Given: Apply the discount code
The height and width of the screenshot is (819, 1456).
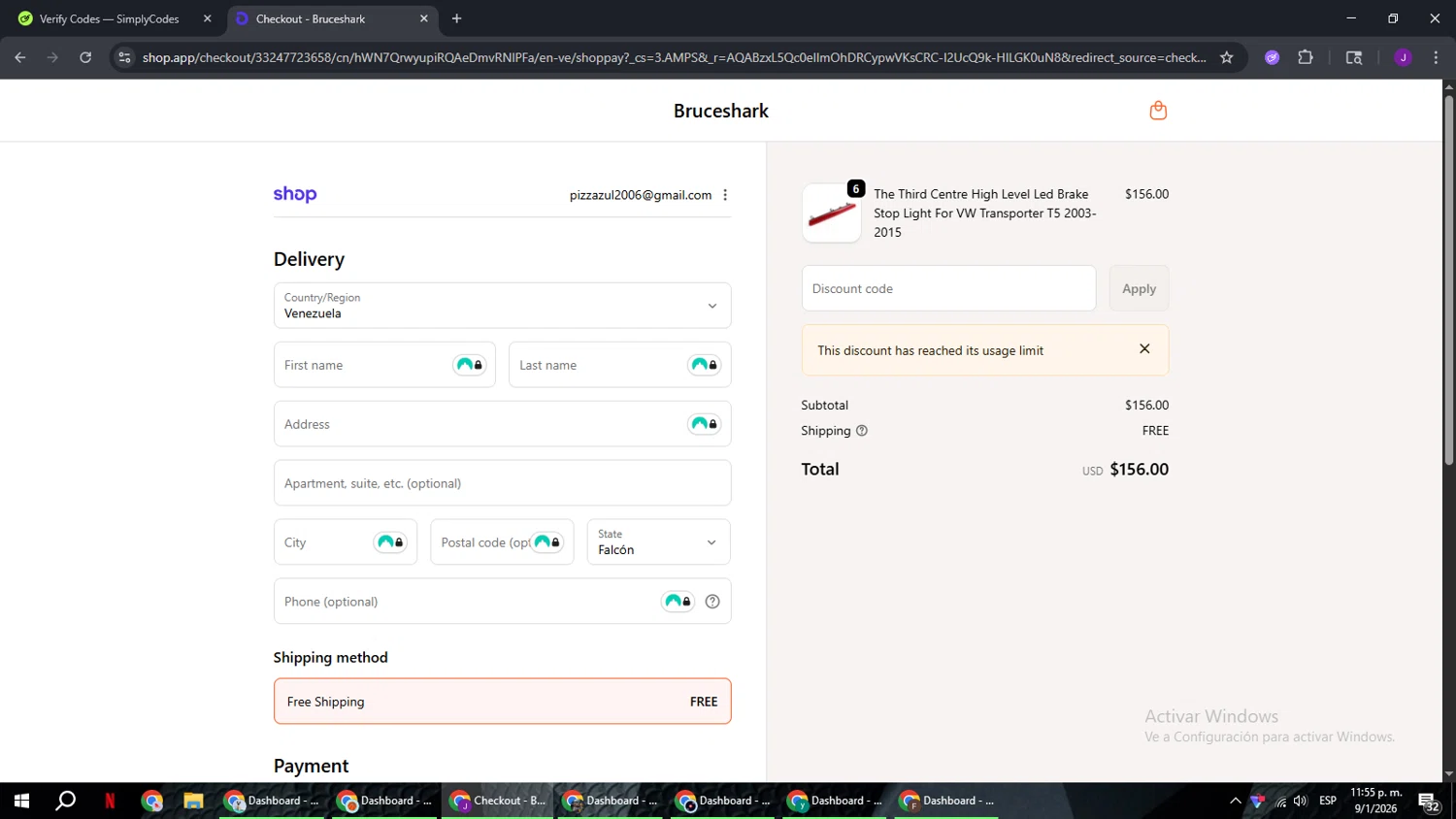Looking at the screenshot, I should click(1139, 288).
